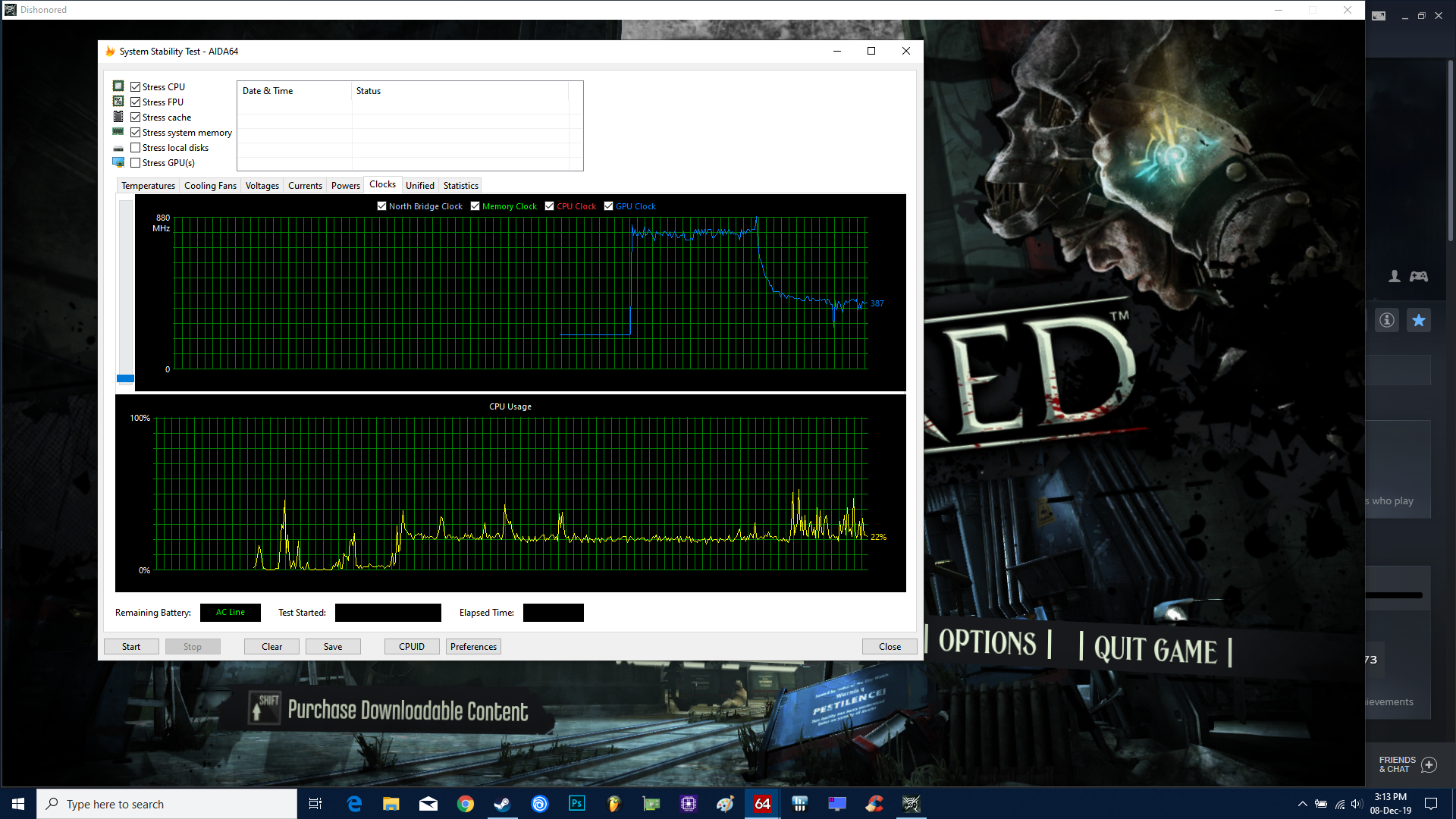
Task: Open Task View from taskbar
Action: [315, 804]
